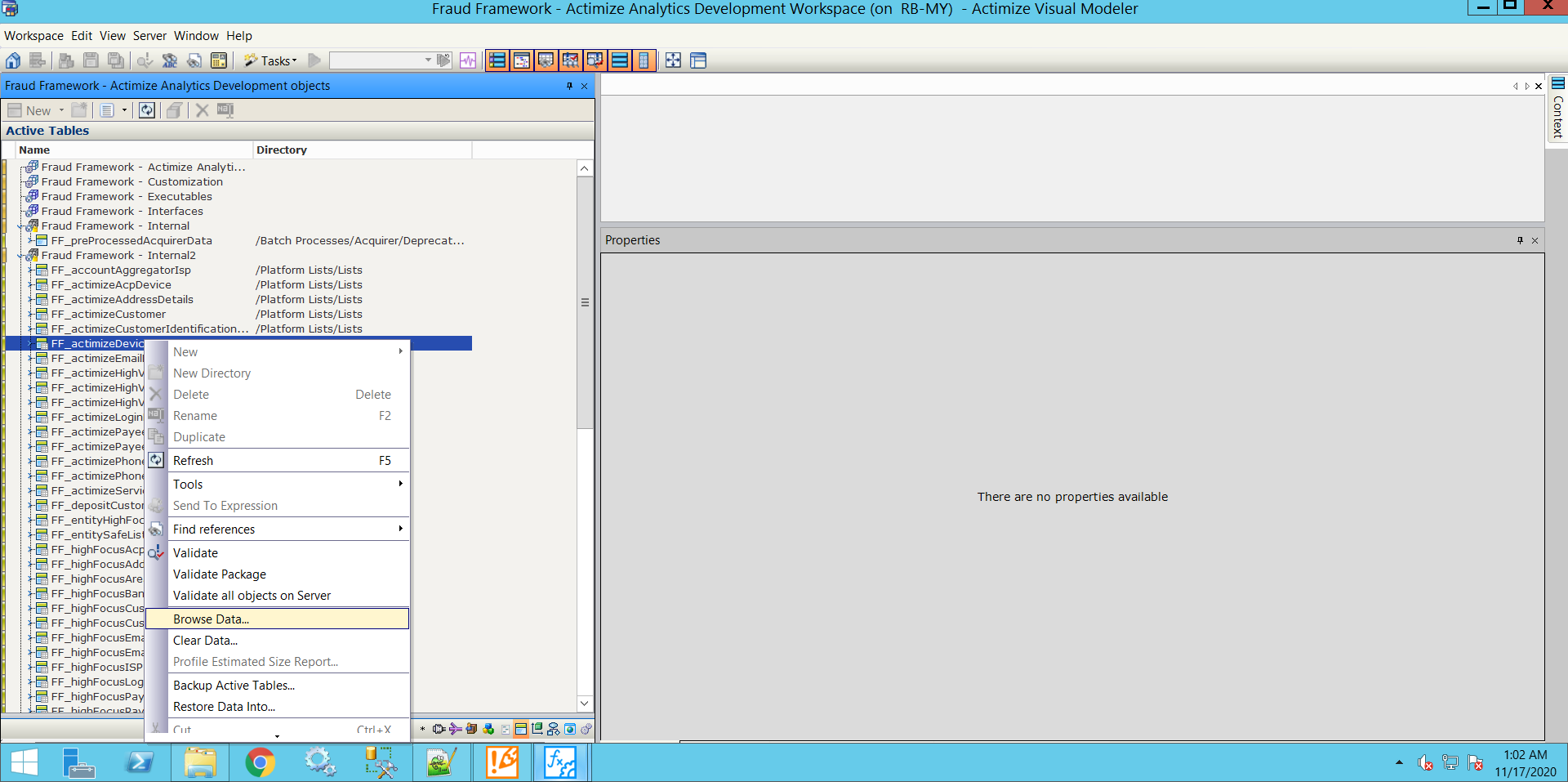Click the grey X delete icon in panel toolbar
1568x782 pixels.
(x=202, y=110)
